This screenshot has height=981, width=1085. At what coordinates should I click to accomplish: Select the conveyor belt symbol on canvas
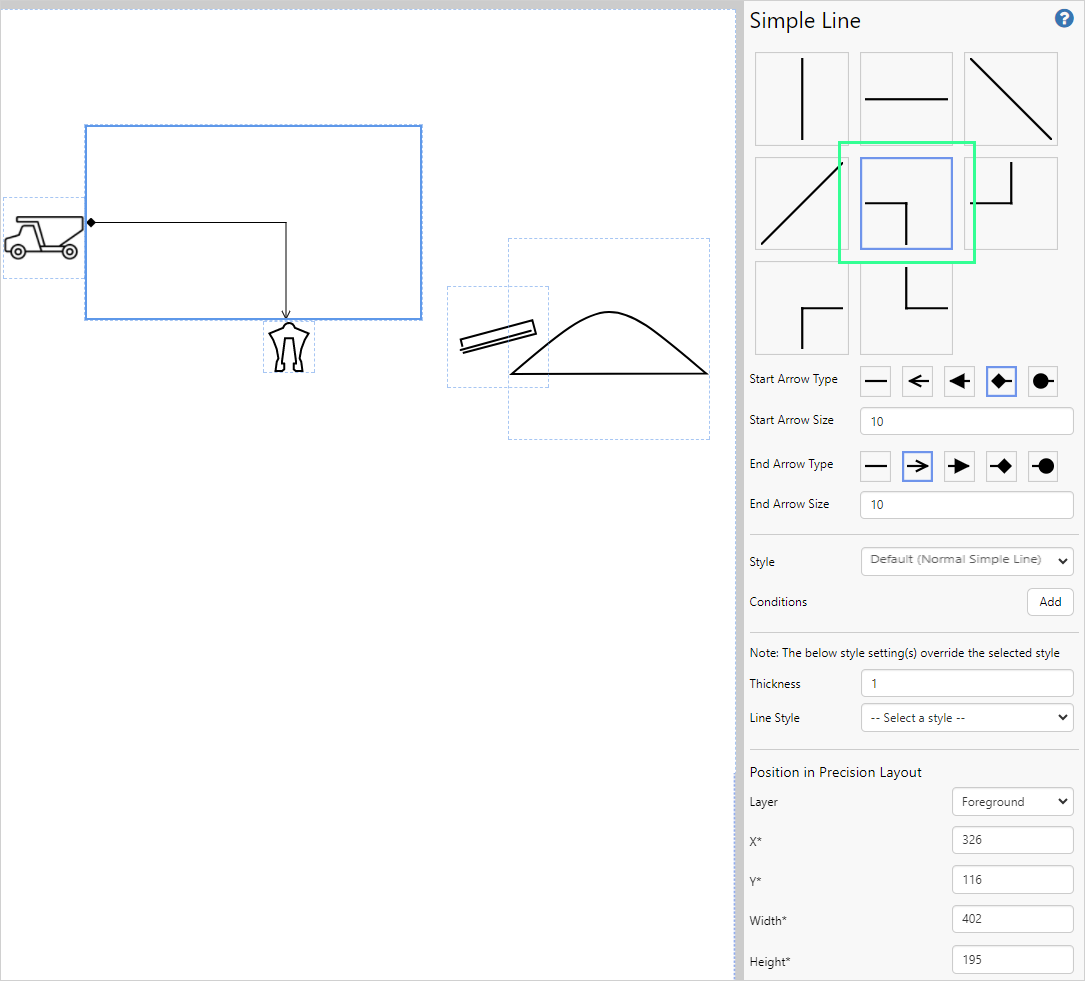click(x=497, y=337)
